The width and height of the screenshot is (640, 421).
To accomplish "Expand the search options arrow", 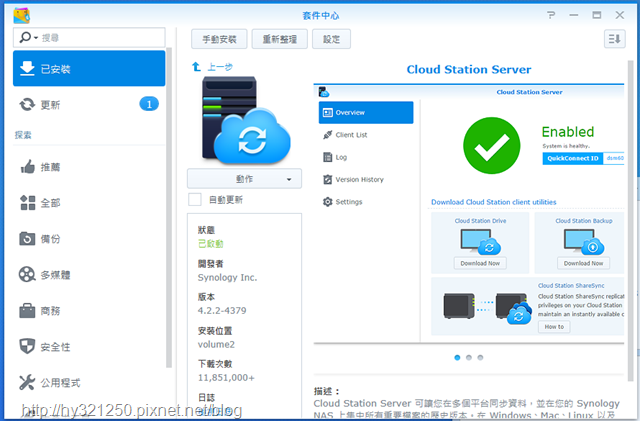I will (36, 38).
